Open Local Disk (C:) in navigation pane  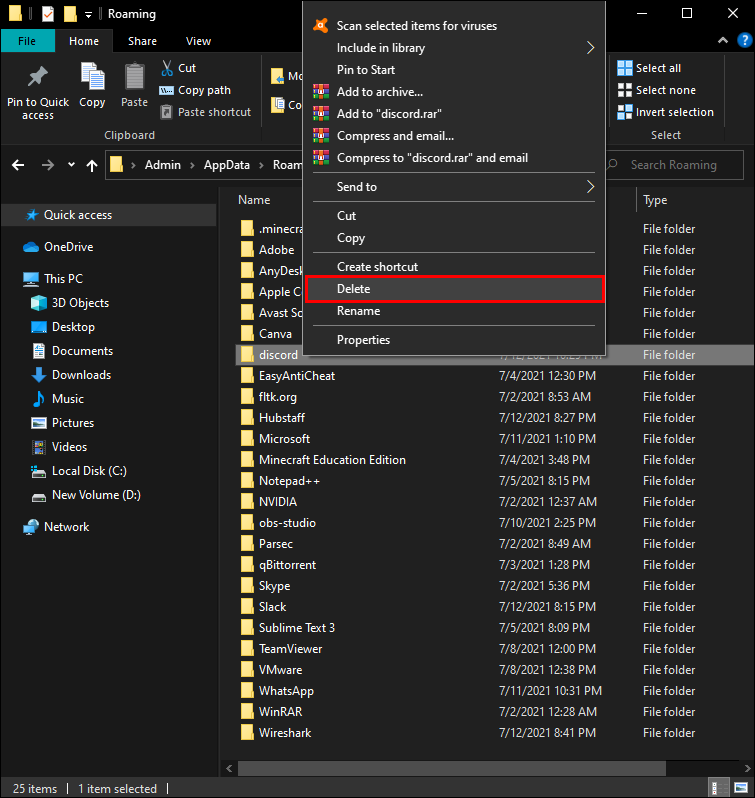[x=79, y=471]
